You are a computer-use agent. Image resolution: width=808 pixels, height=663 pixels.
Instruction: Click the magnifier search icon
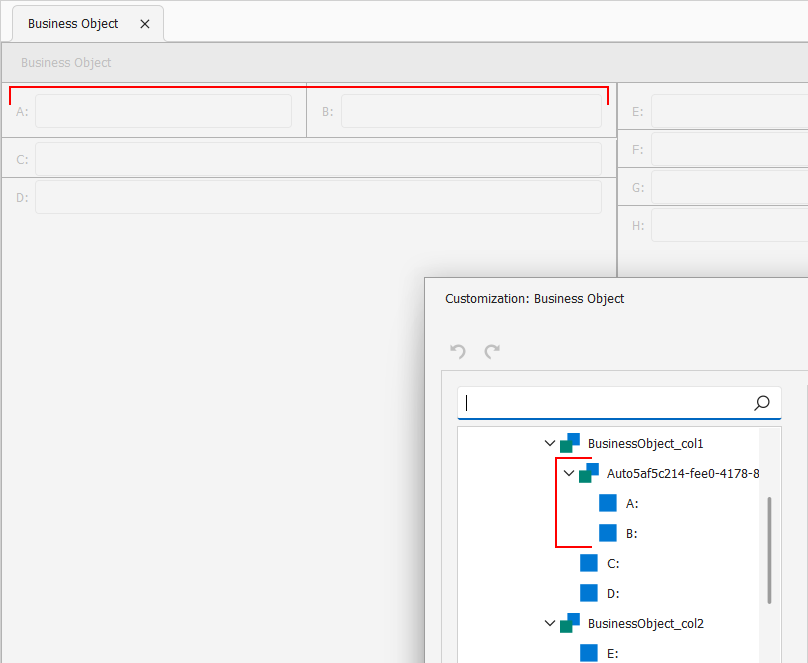tap(762, 403)
